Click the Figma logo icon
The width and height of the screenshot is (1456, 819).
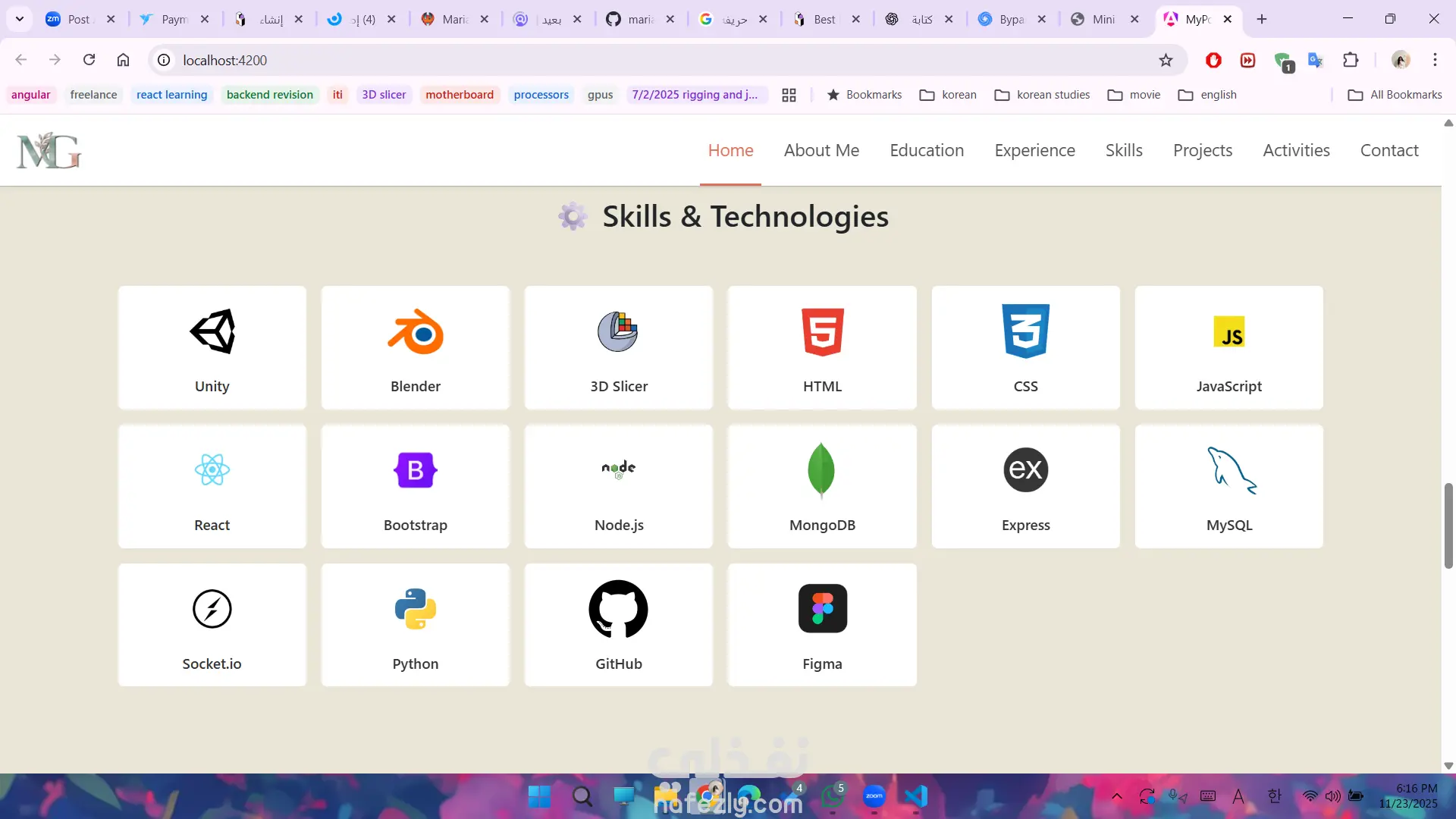823,608
